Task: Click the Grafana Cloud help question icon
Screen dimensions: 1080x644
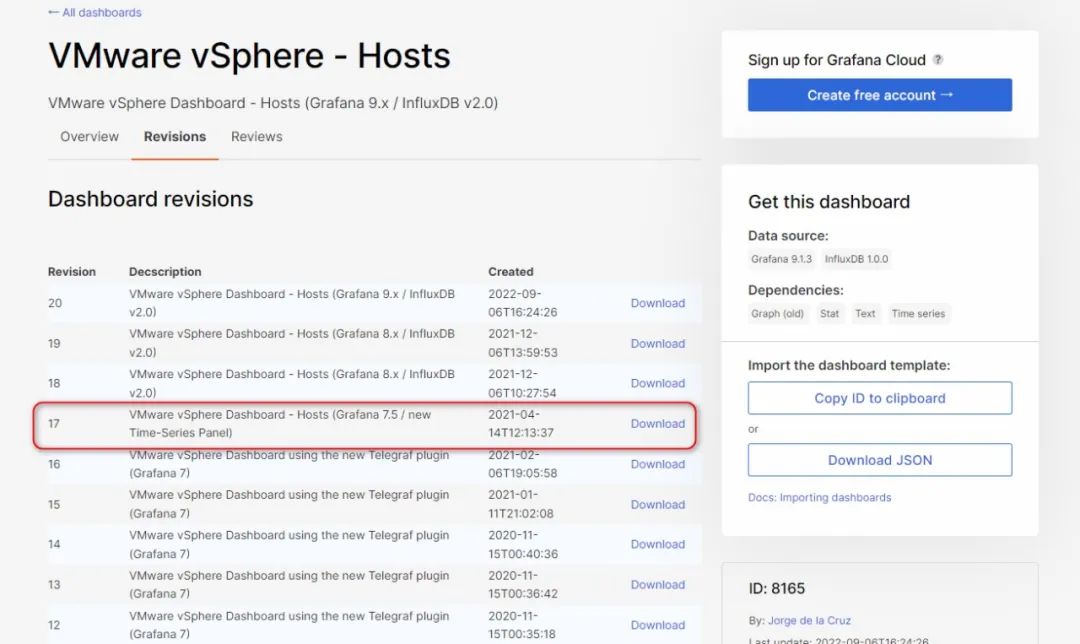Action: [937, 60]
